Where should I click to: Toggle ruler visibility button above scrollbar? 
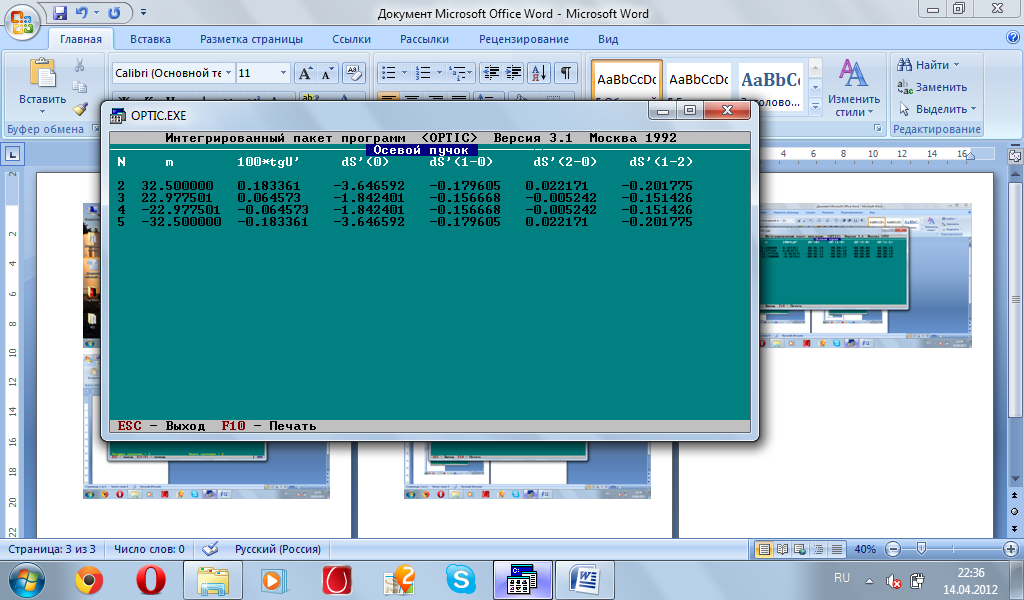[1015, 155]
